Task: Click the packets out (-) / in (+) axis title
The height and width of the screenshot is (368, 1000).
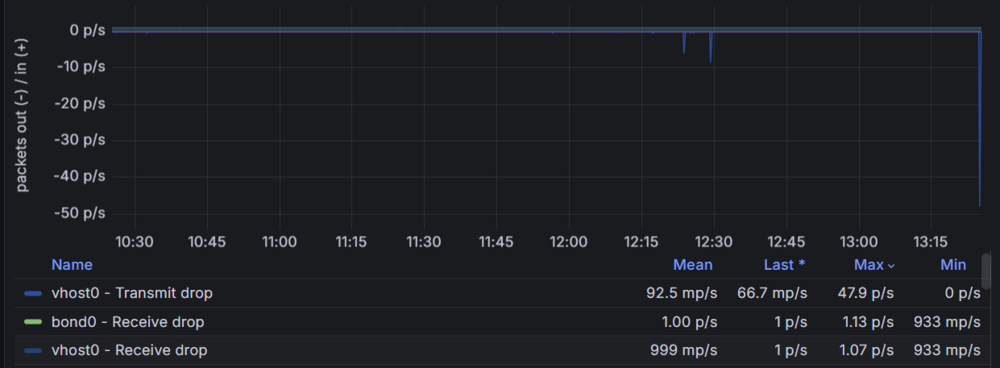Action: [22, 115]
